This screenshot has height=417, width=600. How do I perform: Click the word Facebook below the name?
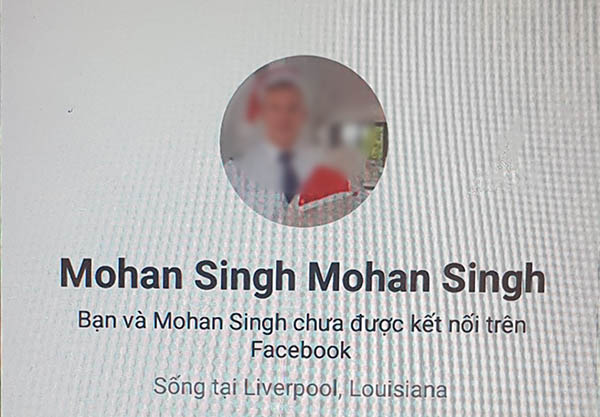coord(301,350)
